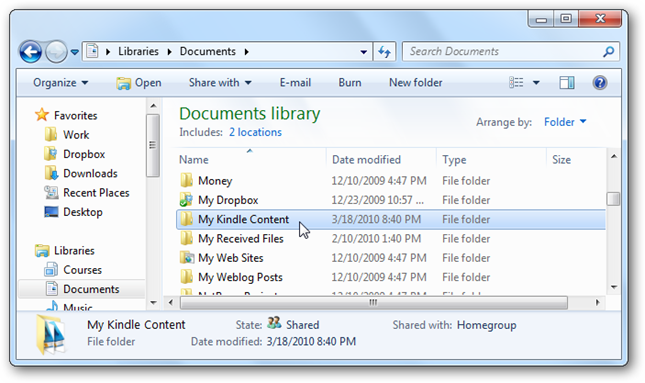Expand the arrow after Documents breadcrumb

point(246,52)
